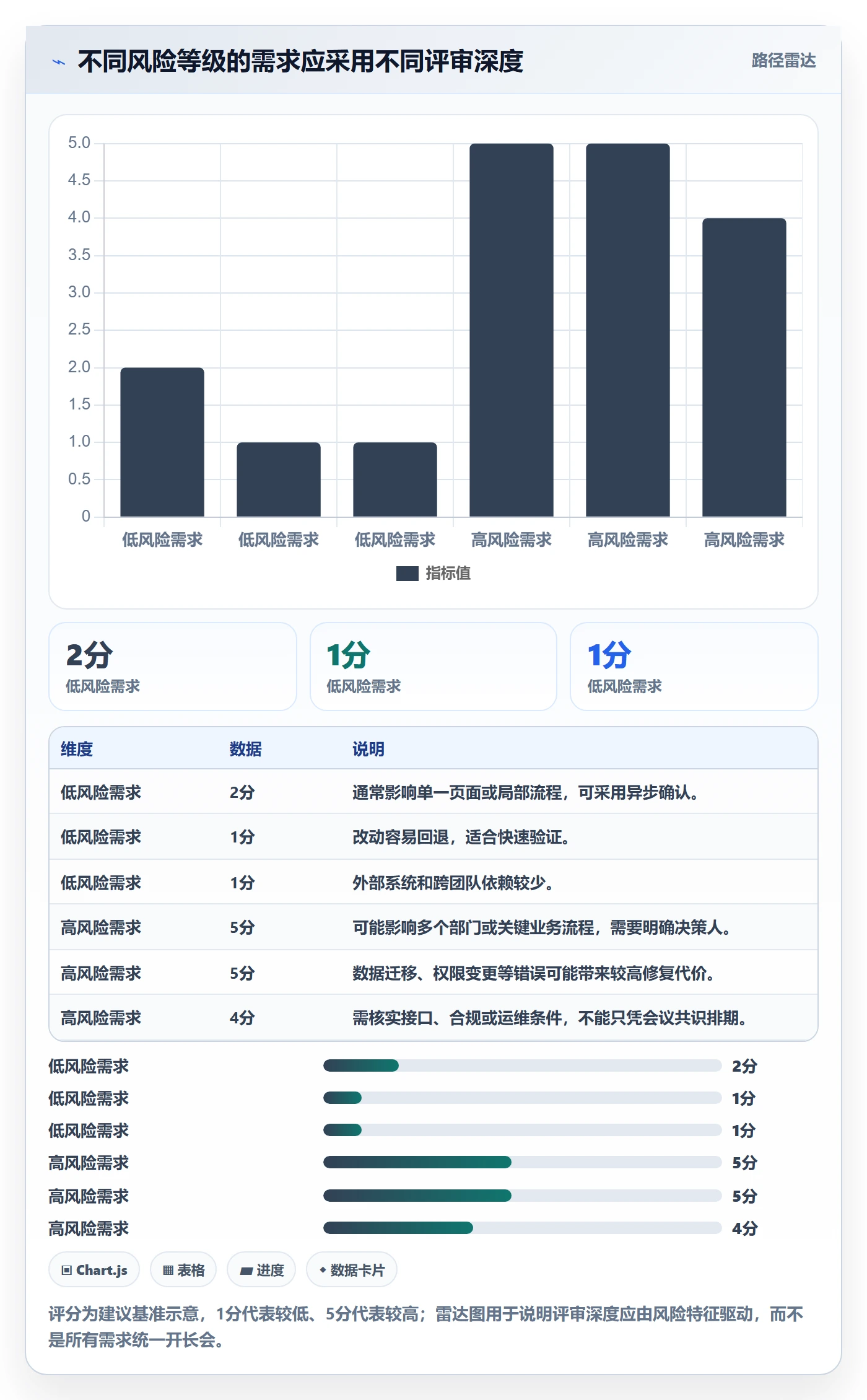Click the chart bar reaching 4.0
The image size is (867, 1400).
[744, 367]
